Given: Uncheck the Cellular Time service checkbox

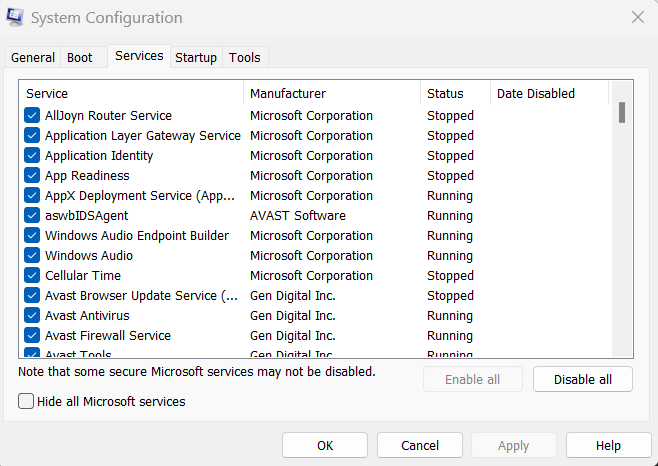Looking at the screenshot, I should (x=32, y=276).
